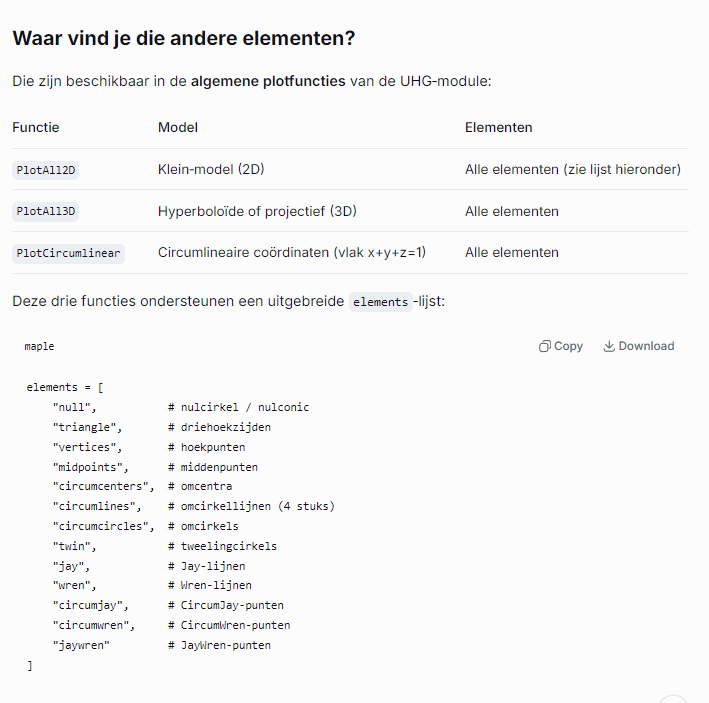The image size is (709, 703).
Task: Click the 'Waar vind je die andere elementen?' heading
Action: tap(184, 38)
